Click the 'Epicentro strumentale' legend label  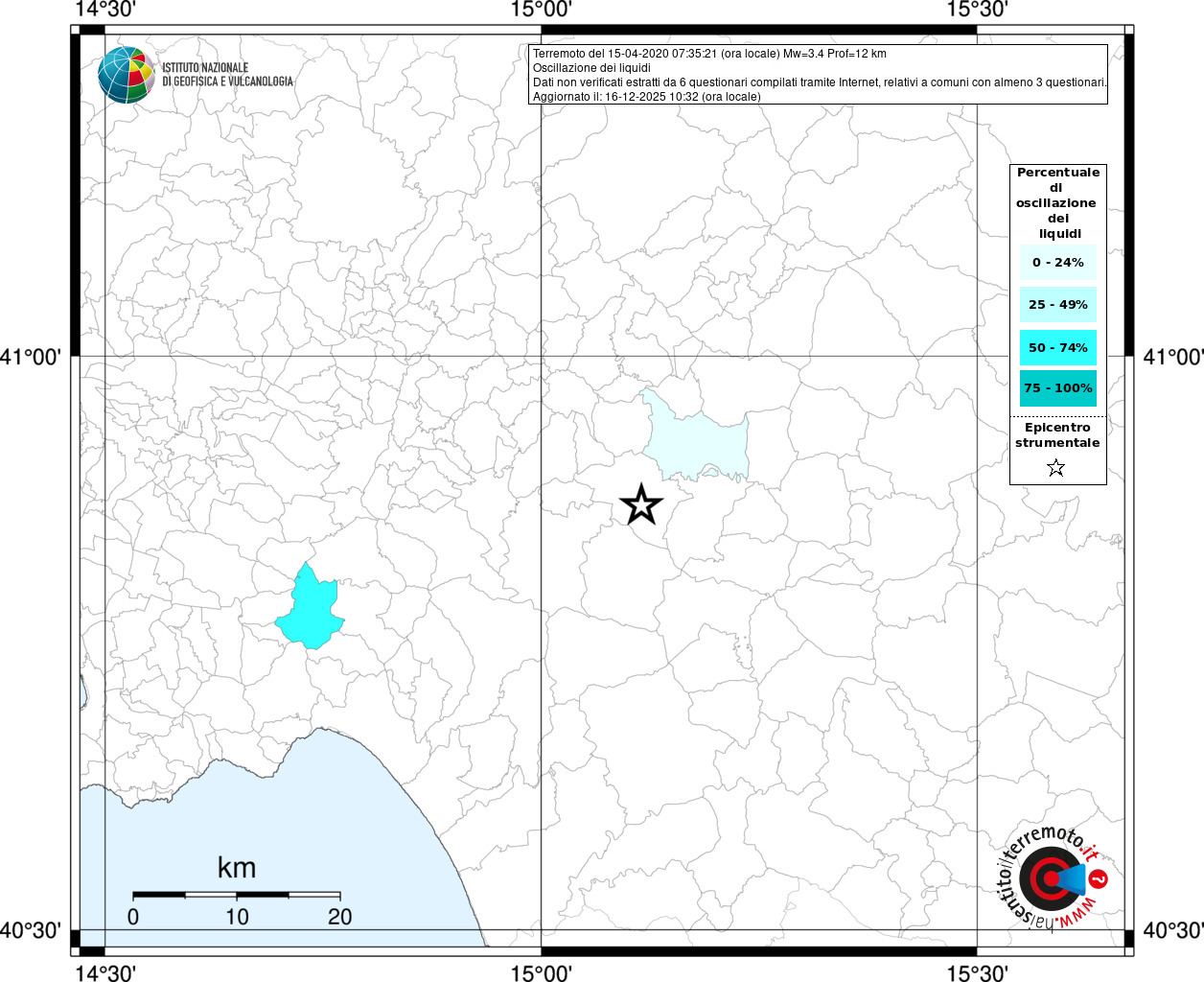[1057, 434]
